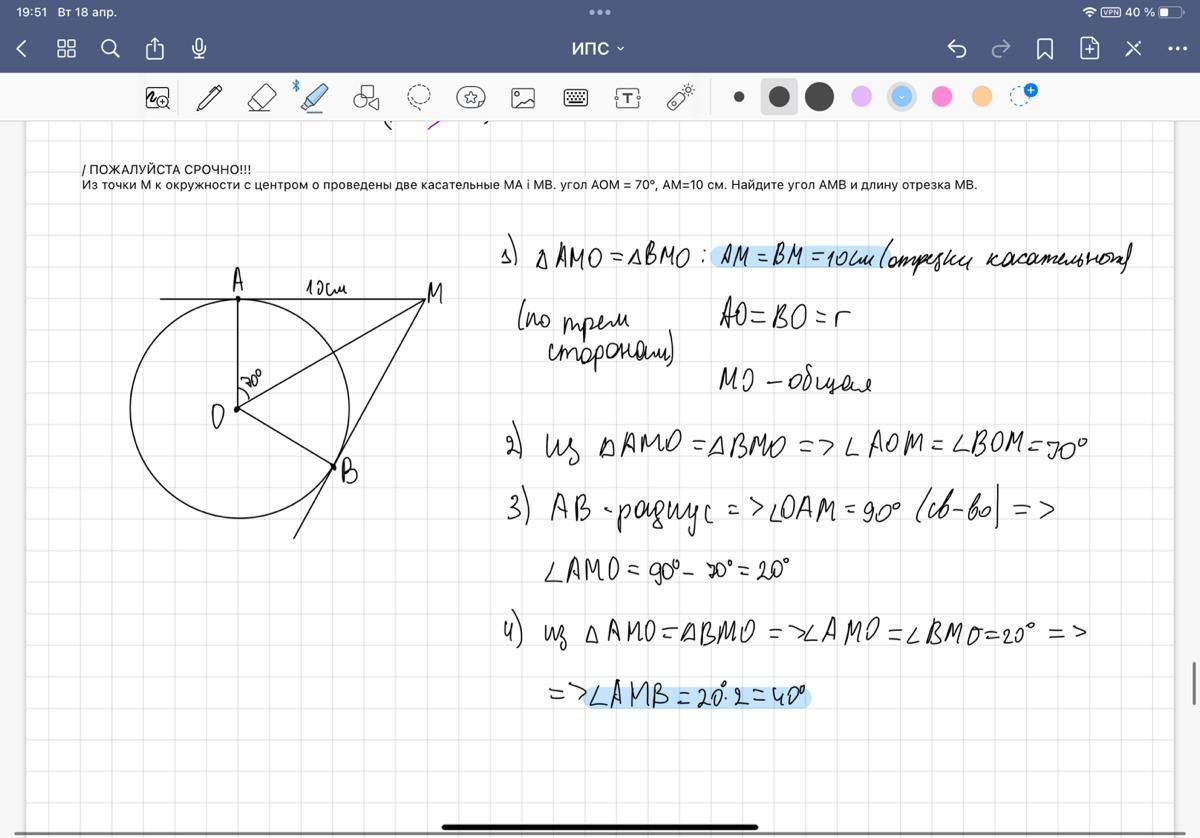Open search in the notebook
The image size is (1200, 838).
[x=111, y=48]
